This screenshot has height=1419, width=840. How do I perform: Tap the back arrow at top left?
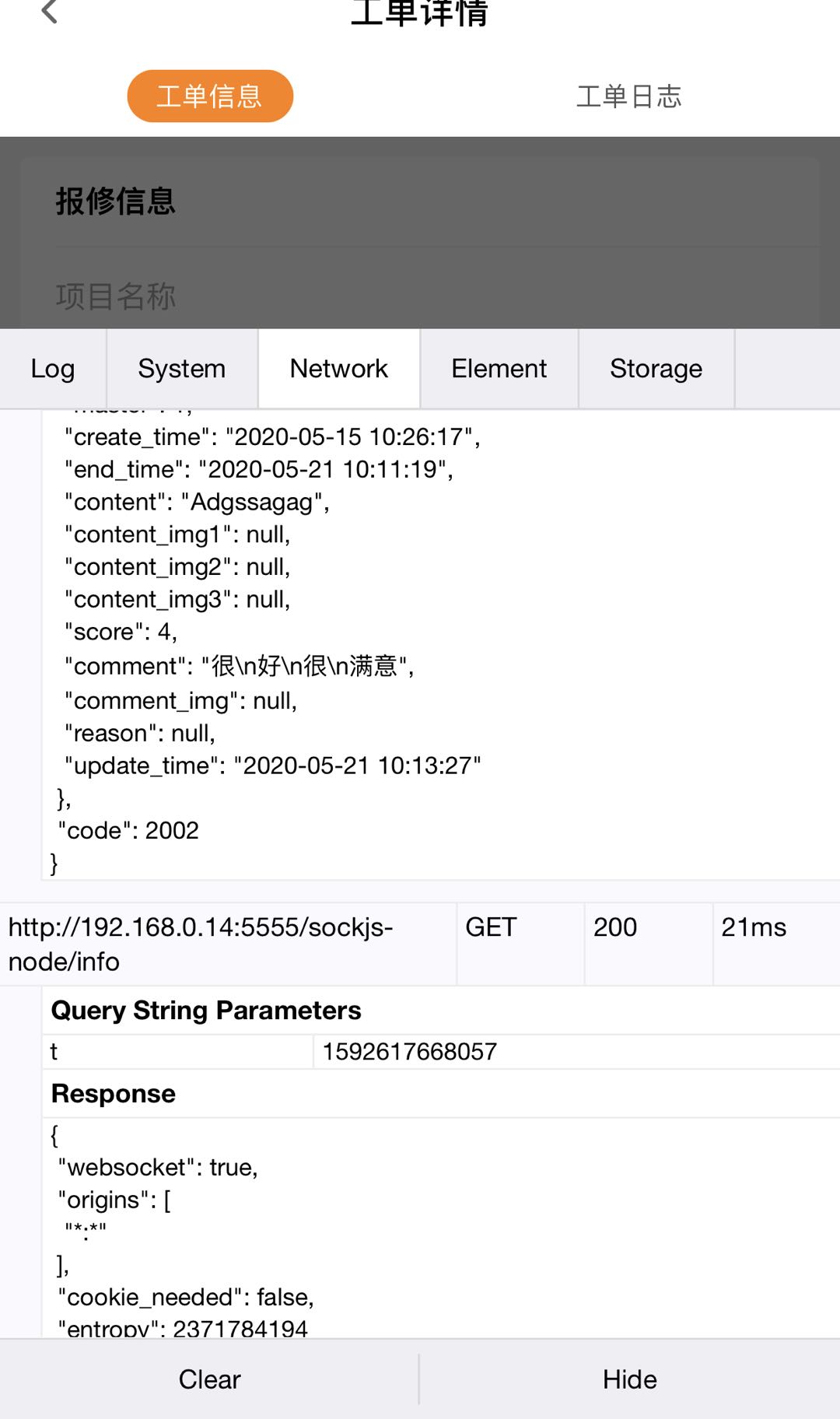pyautogui.click(x=50, y=14)
